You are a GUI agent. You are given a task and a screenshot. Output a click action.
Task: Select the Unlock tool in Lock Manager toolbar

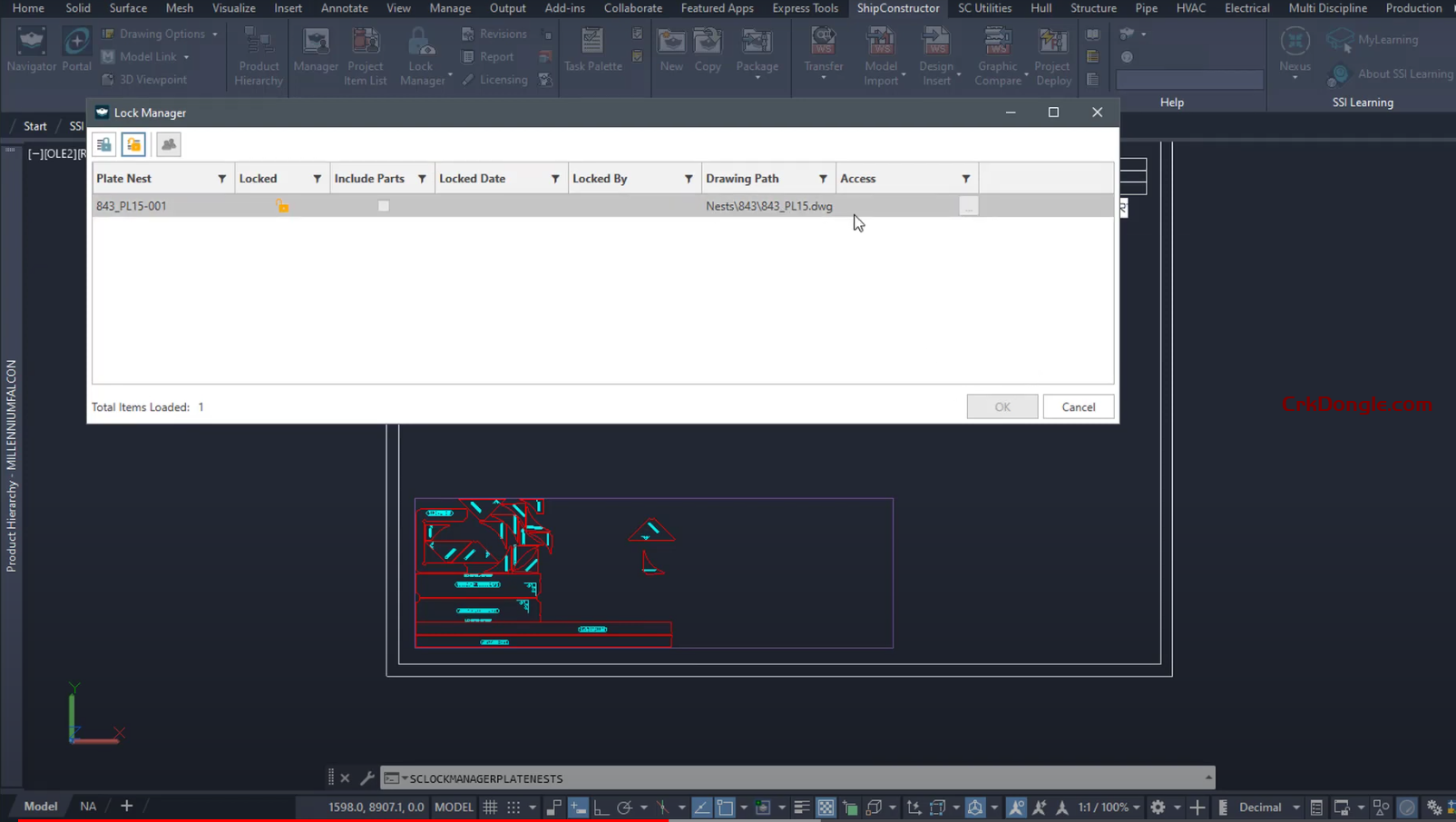[x=133, y=144]
